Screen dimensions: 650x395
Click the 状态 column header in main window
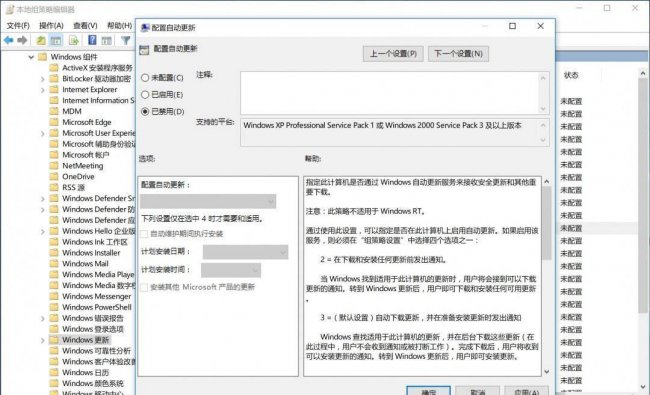tap(571, 75)
